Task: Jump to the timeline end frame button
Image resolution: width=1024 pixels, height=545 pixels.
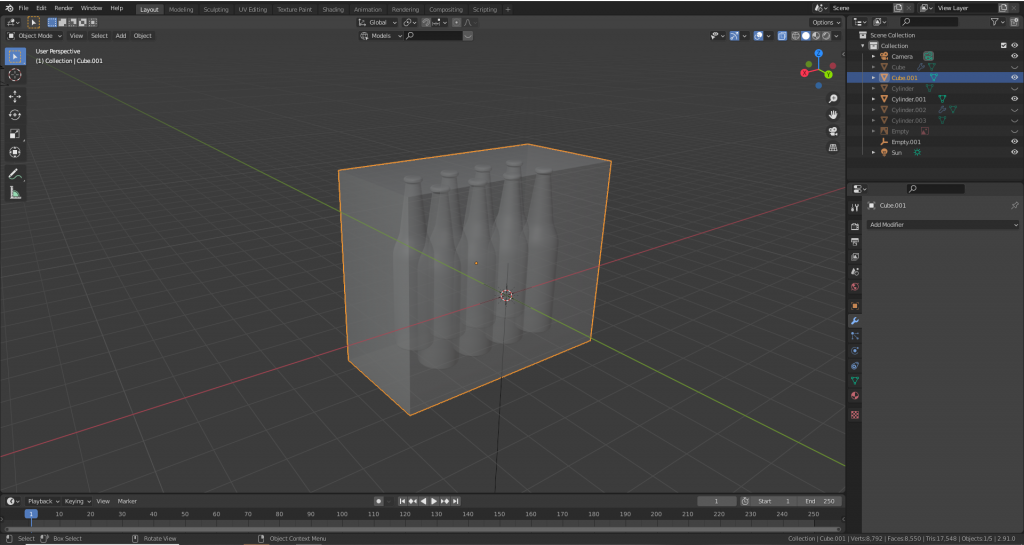Action: [456, 501]
